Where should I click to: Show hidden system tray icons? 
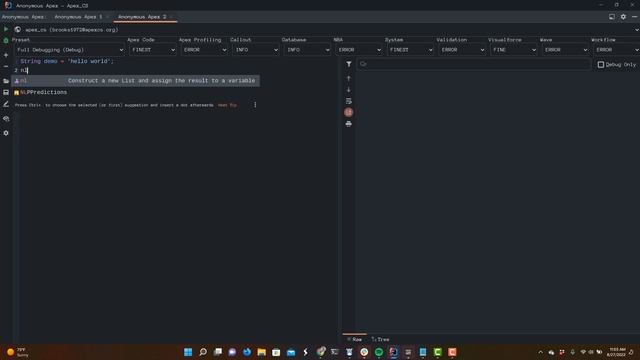point(540,352)
